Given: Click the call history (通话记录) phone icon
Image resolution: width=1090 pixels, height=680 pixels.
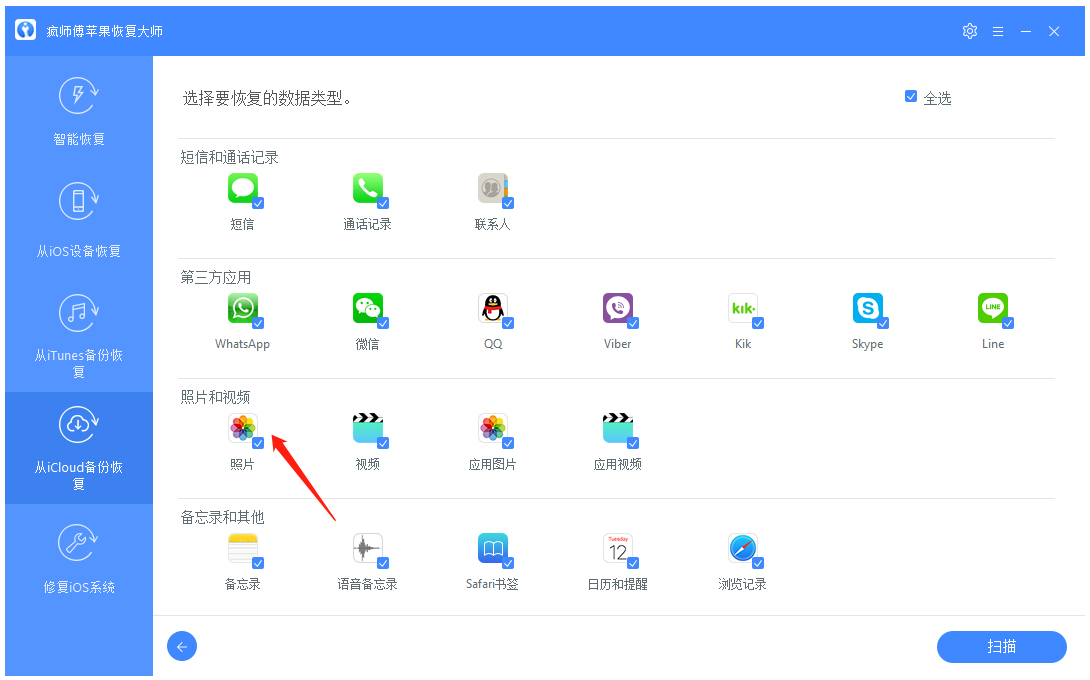Looking at the screenshot, I should tap(368, 188).
